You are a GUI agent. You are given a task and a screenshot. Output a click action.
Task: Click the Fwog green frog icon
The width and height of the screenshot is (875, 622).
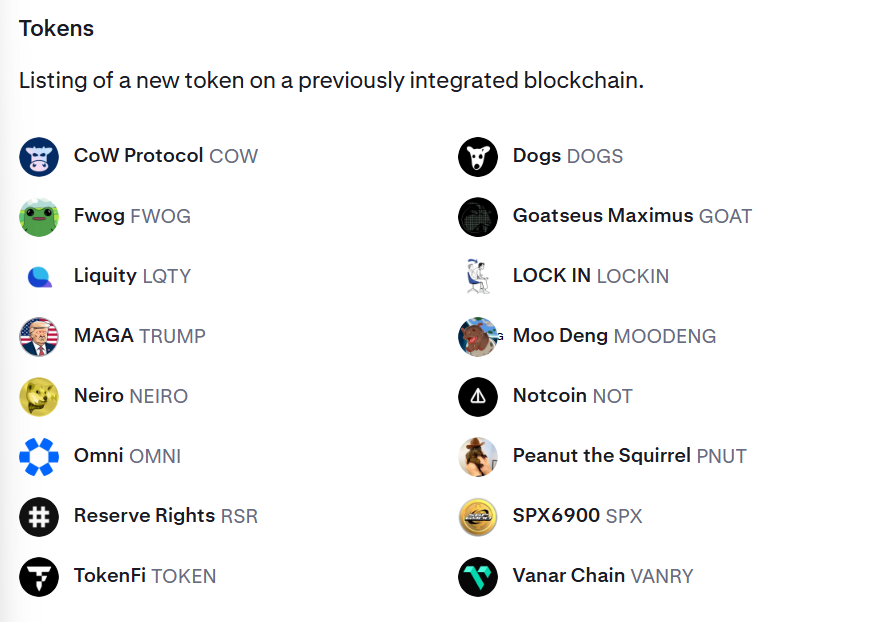[x=39, y=217]
